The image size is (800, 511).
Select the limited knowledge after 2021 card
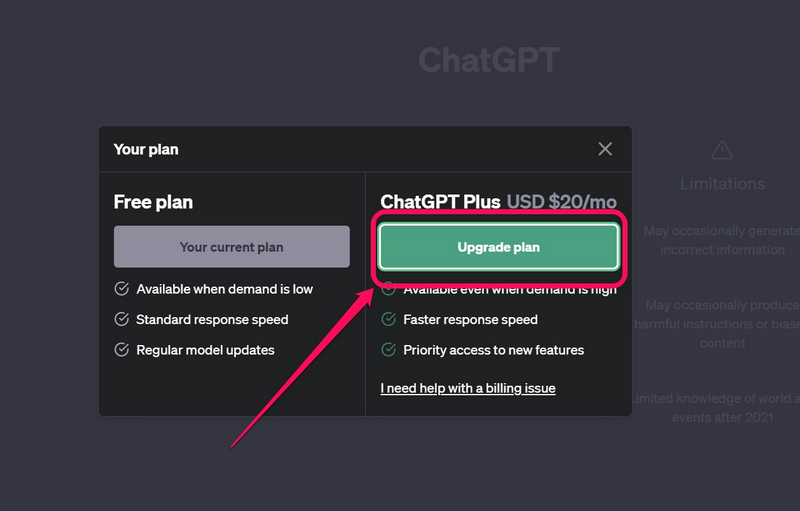720,407
